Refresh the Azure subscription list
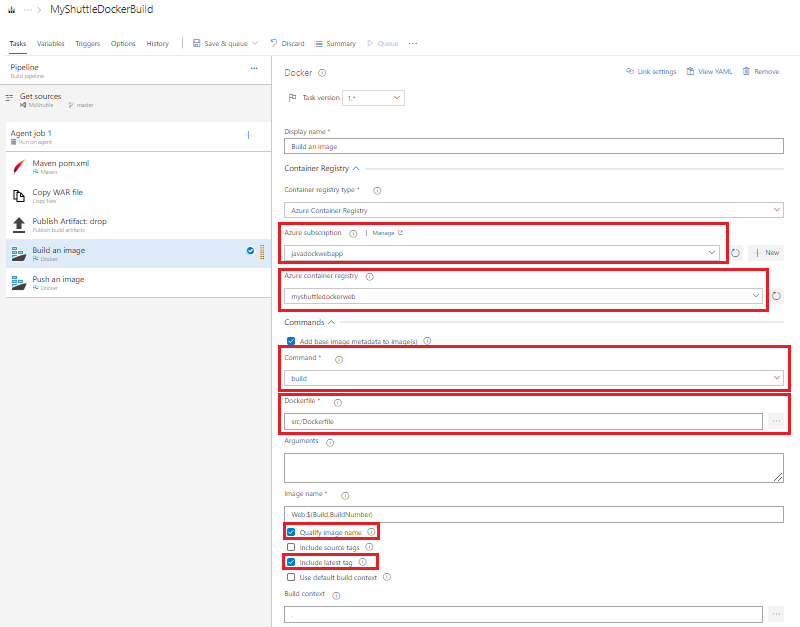 coord(735,253)
